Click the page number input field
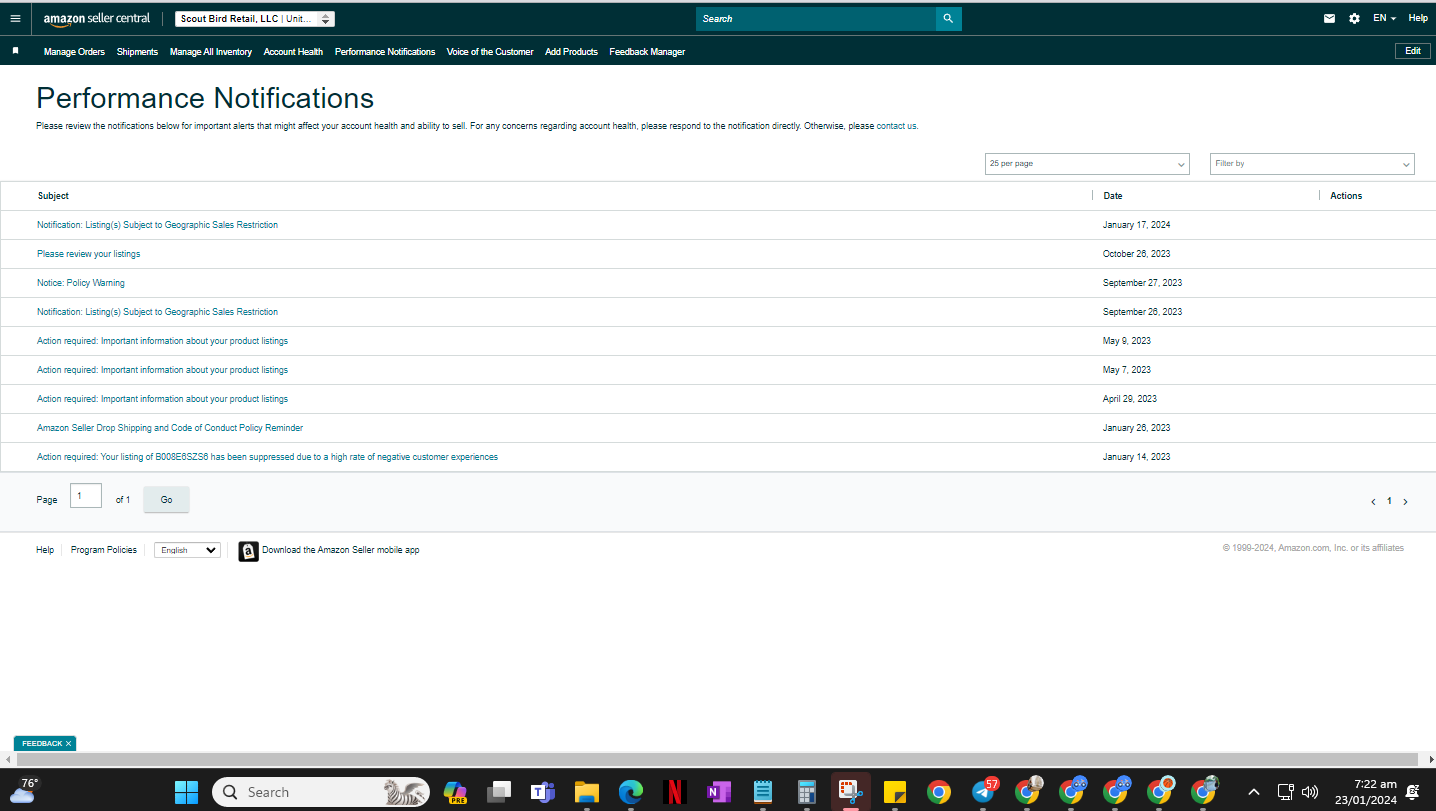The height and width of the screenshot is (811, 1436). [86, 496]
